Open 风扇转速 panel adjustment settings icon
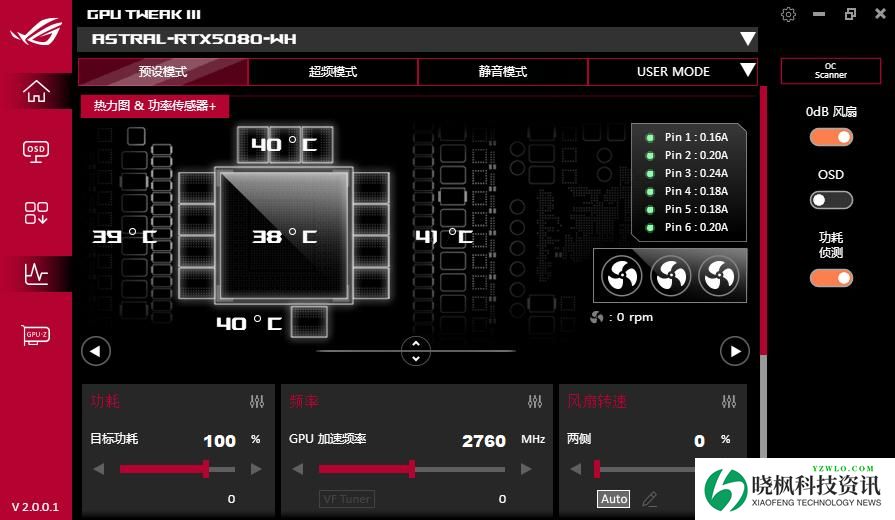This screenshot has height=520, width=895. 728,402
